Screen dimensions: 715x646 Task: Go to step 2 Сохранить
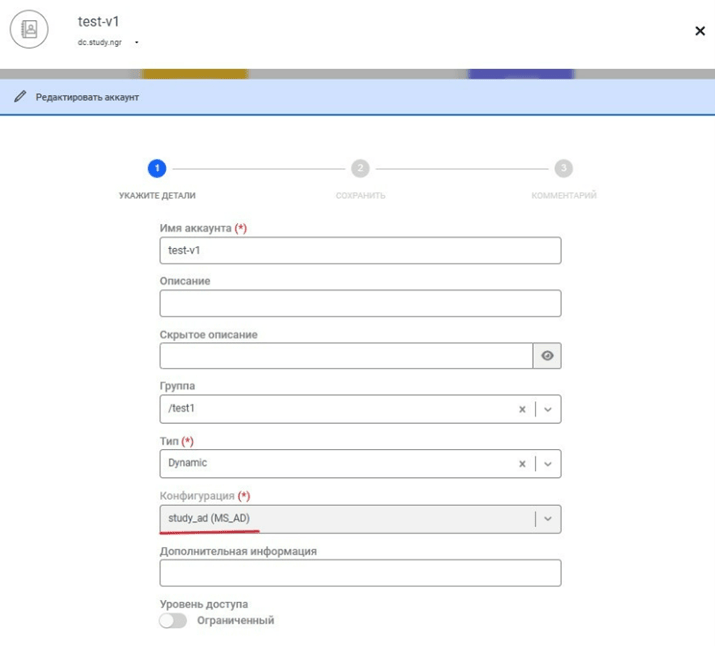(x=360, y=168)
